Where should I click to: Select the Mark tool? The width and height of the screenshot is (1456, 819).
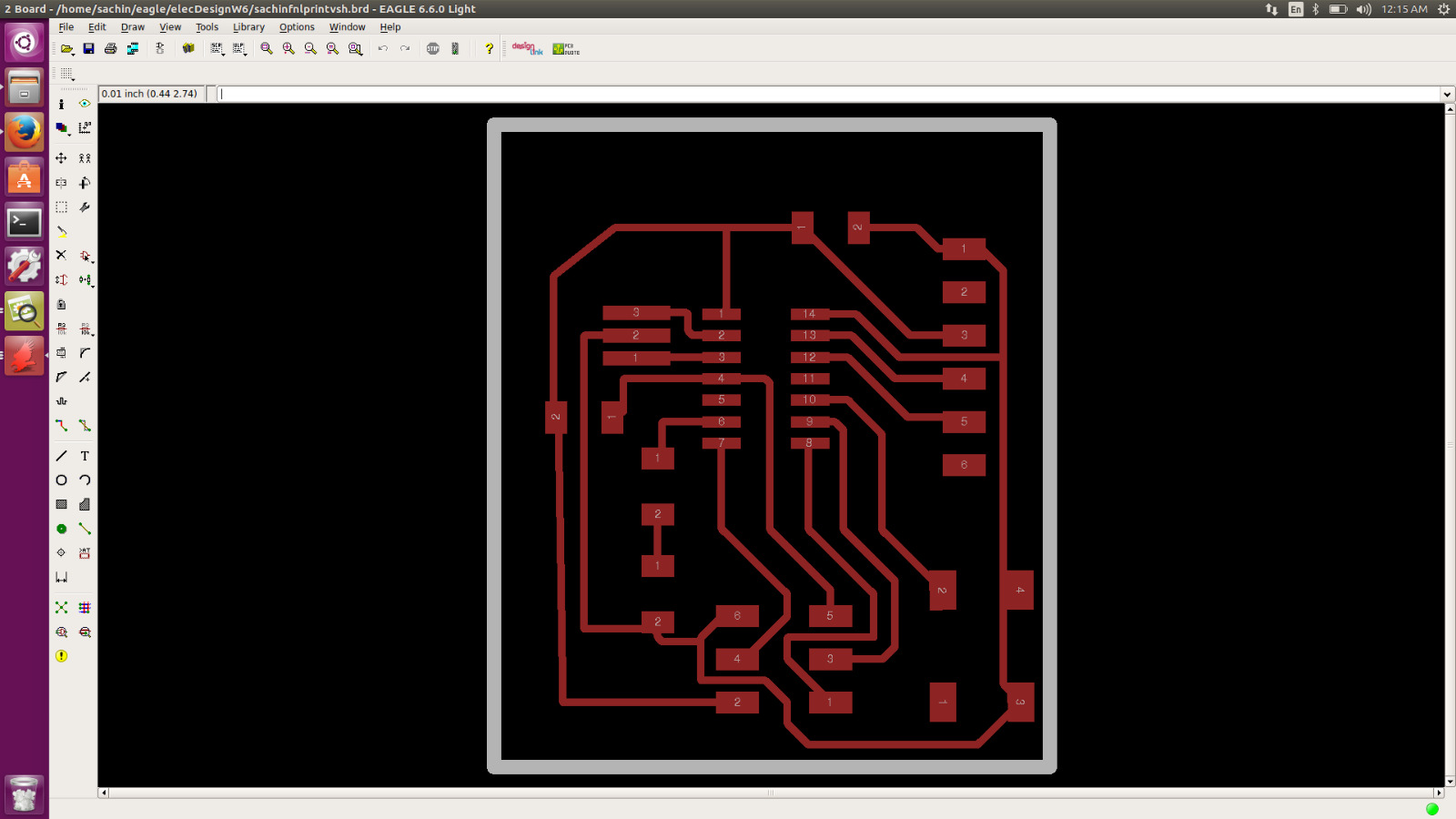(x=85, y=128)
